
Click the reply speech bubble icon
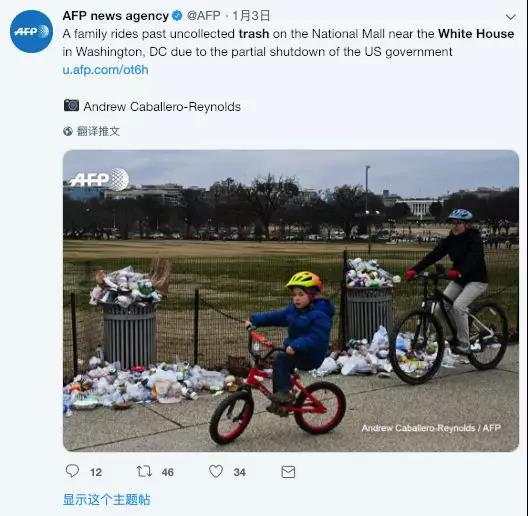pyautogui.click(x=72, y=471)
